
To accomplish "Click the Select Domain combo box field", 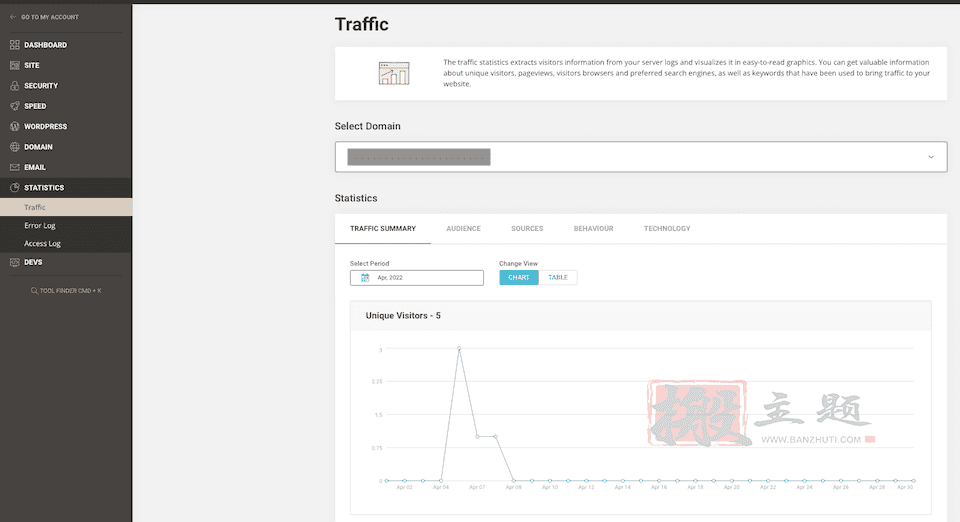I will 640,157.
